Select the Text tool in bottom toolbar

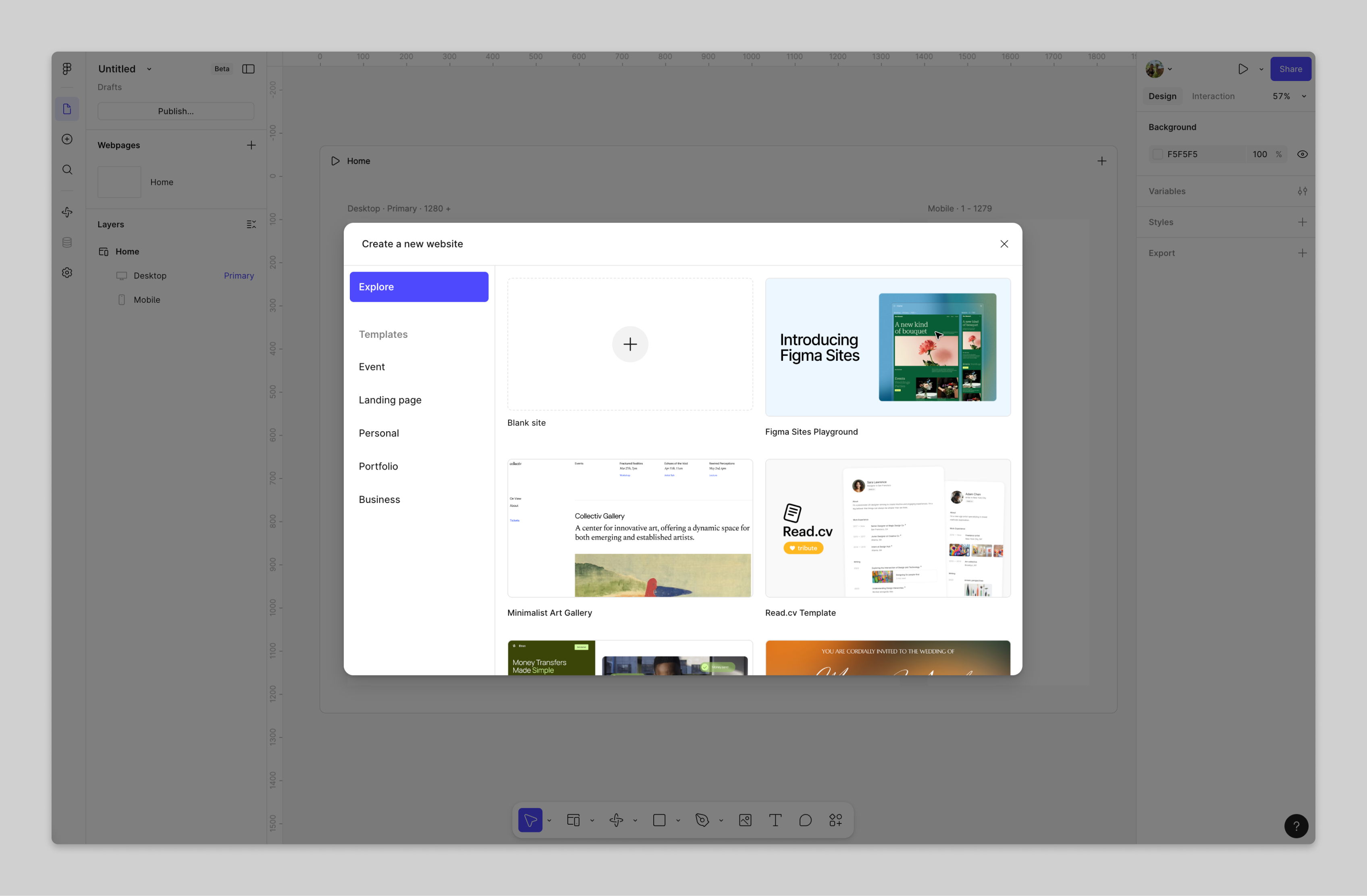coord(775,820)
